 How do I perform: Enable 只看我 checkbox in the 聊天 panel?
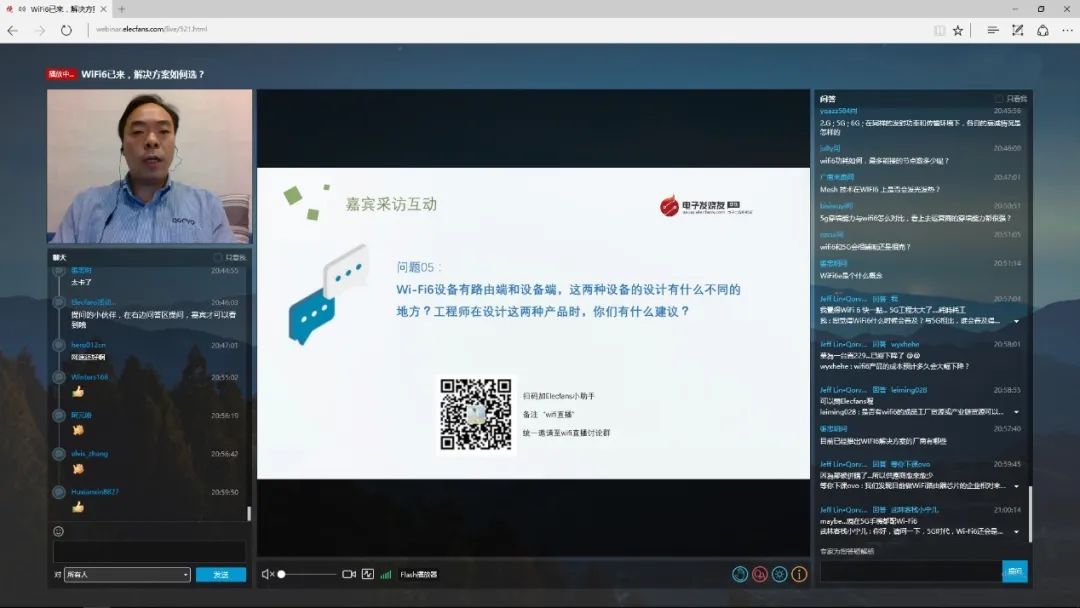click(217, 257)
